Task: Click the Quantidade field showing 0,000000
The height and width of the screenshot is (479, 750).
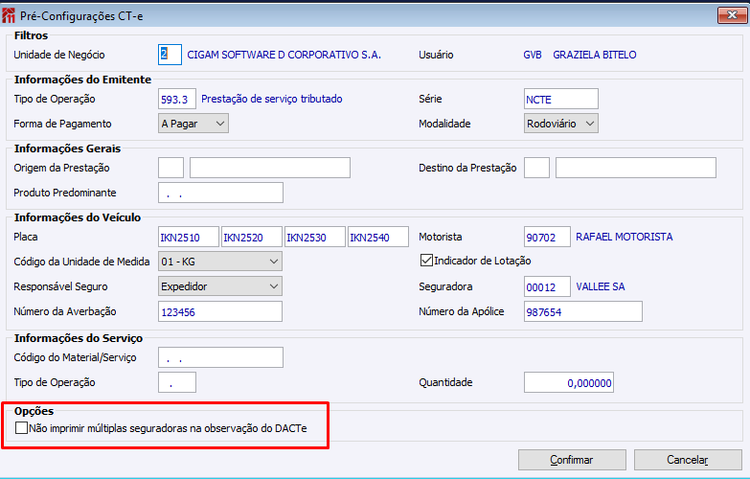Action: coord(569,382)
